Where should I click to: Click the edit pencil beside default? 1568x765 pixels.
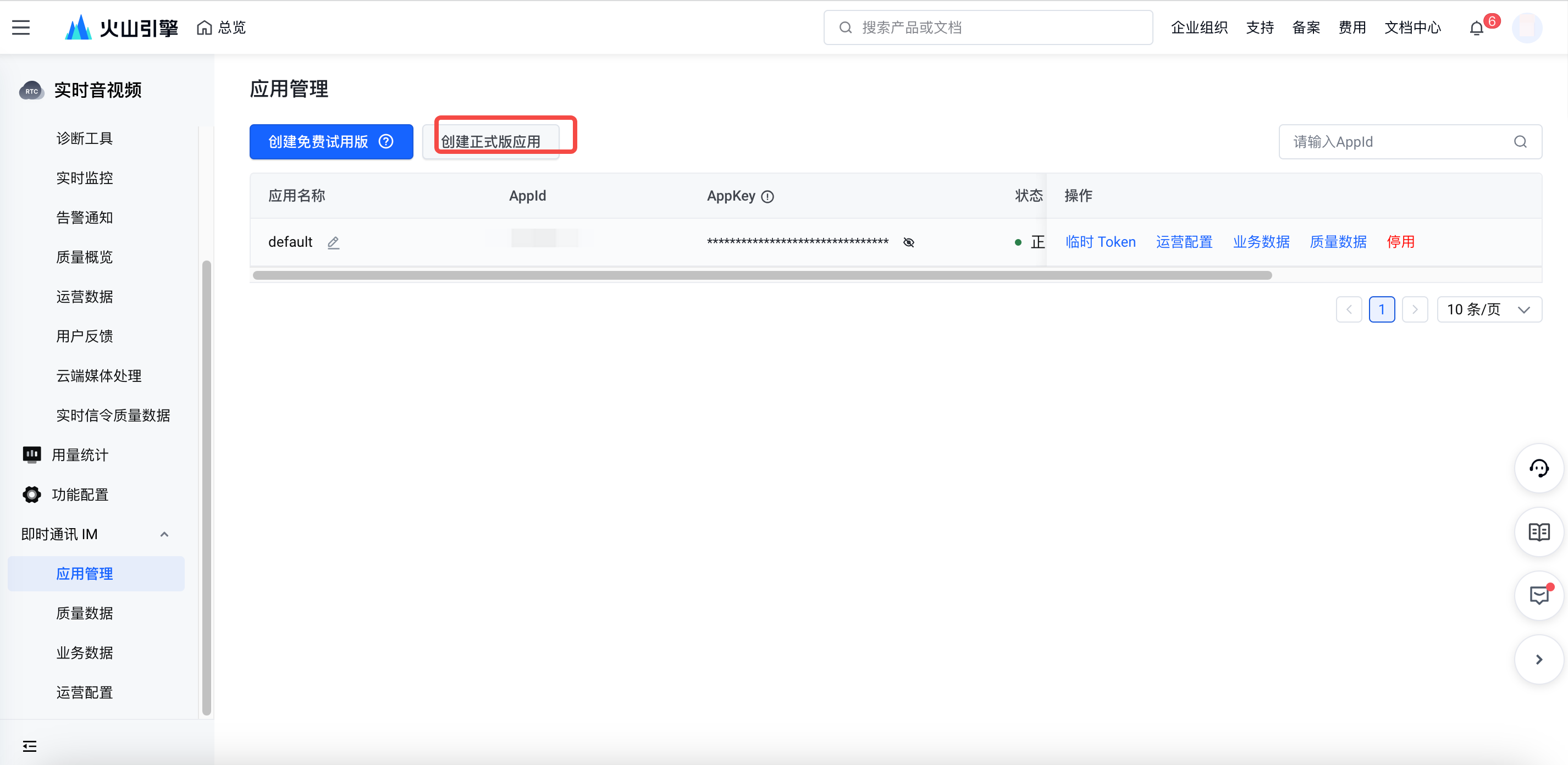[x=333, y=242]
